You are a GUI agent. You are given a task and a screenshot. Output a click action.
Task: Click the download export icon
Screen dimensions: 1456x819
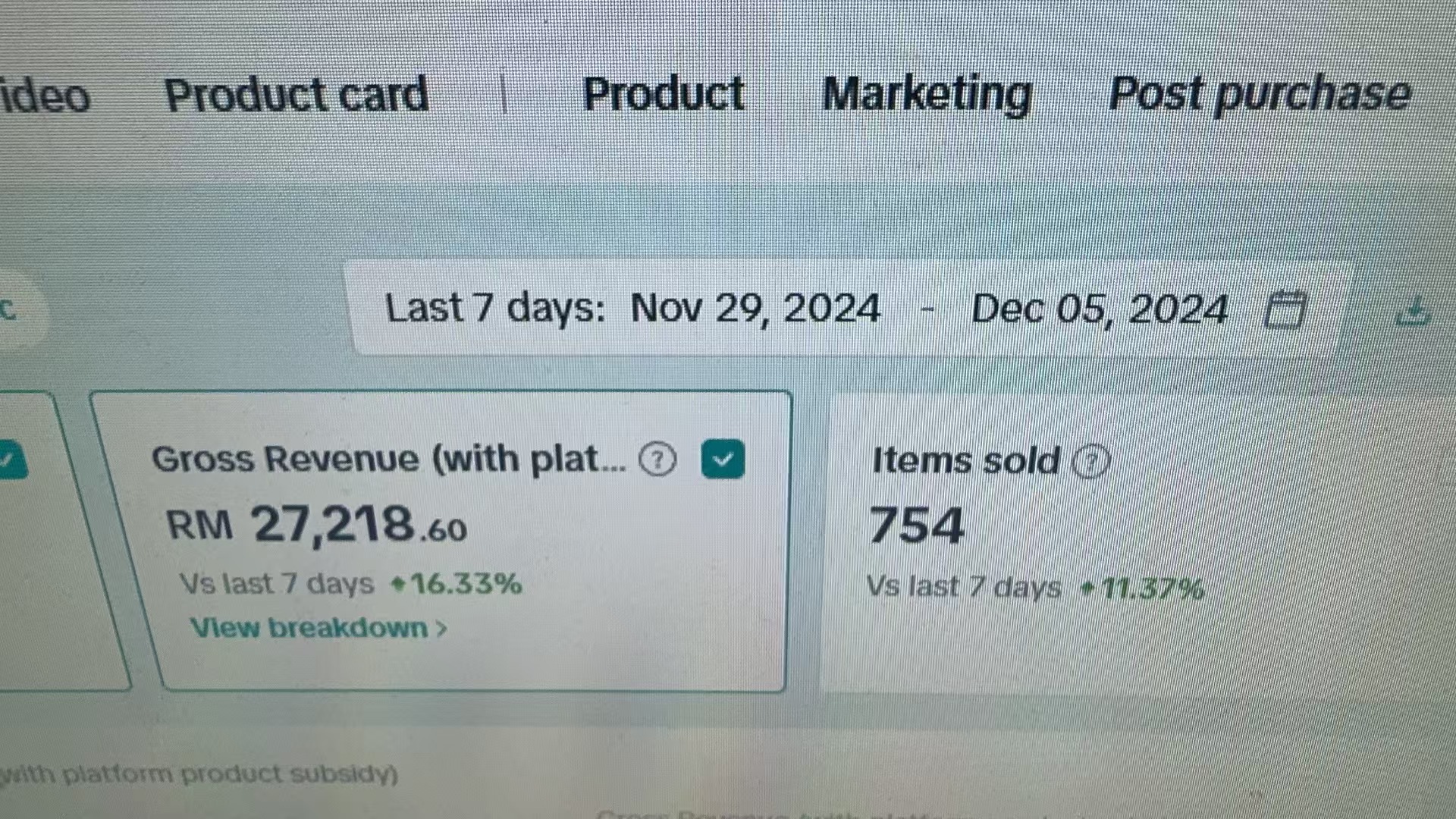click(1413, 311)
